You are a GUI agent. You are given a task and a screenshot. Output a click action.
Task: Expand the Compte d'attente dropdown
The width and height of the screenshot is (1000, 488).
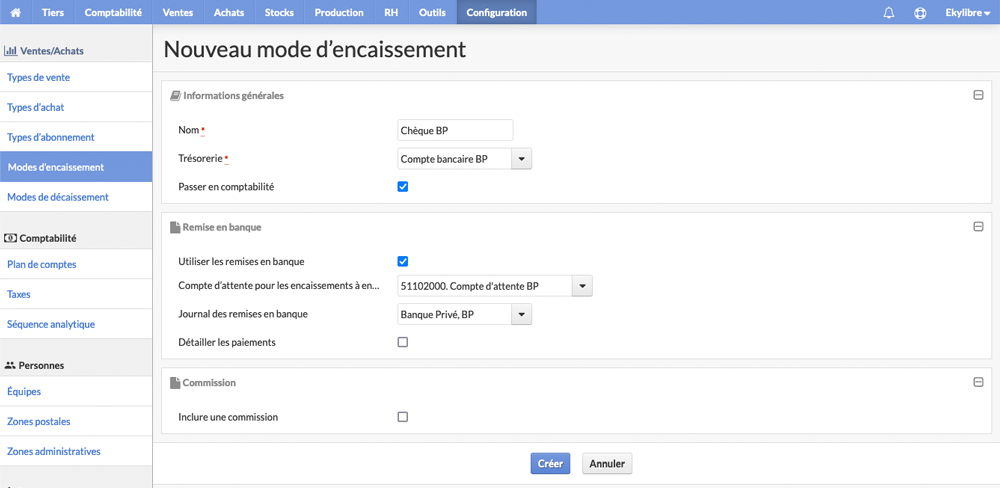582,286
